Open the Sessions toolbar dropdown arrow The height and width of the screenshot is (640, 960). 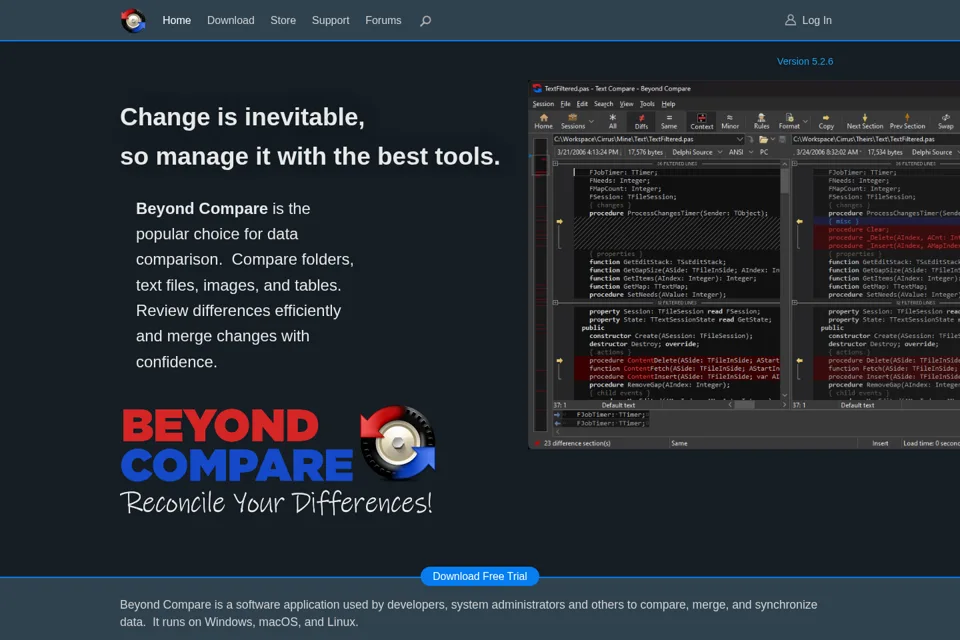(x=591, y=121)
